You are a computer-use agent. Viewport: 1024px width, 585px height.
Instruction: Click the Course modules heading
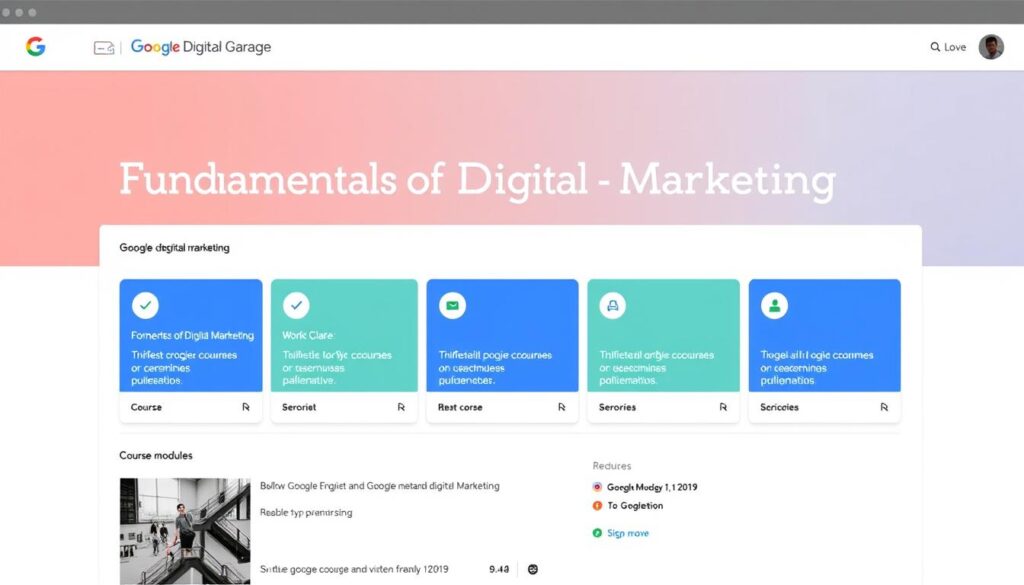155,455
